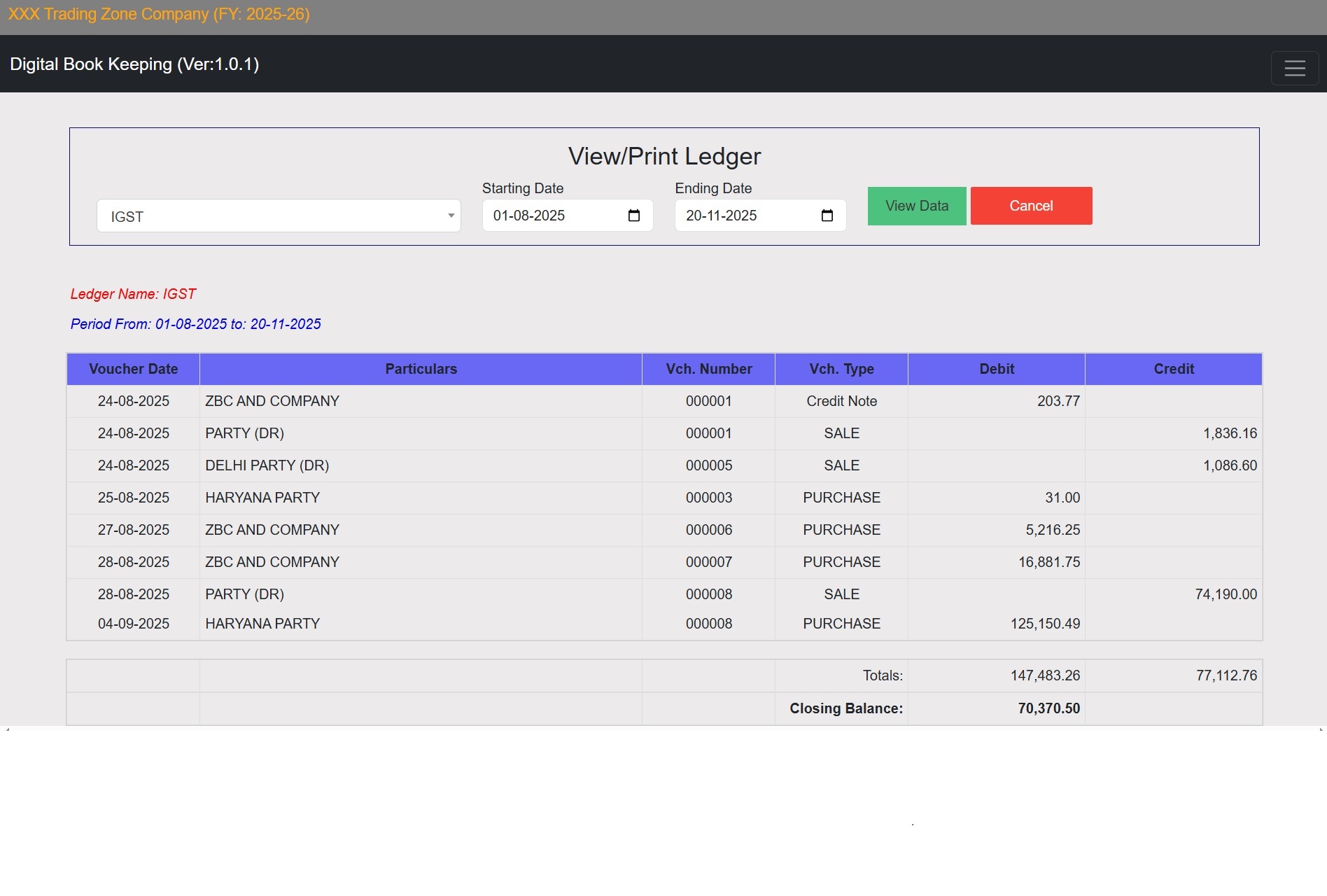Select the Credit Note voucher type cell
Viewport: 1327px width, 896px height.
[x=841, y=401]
